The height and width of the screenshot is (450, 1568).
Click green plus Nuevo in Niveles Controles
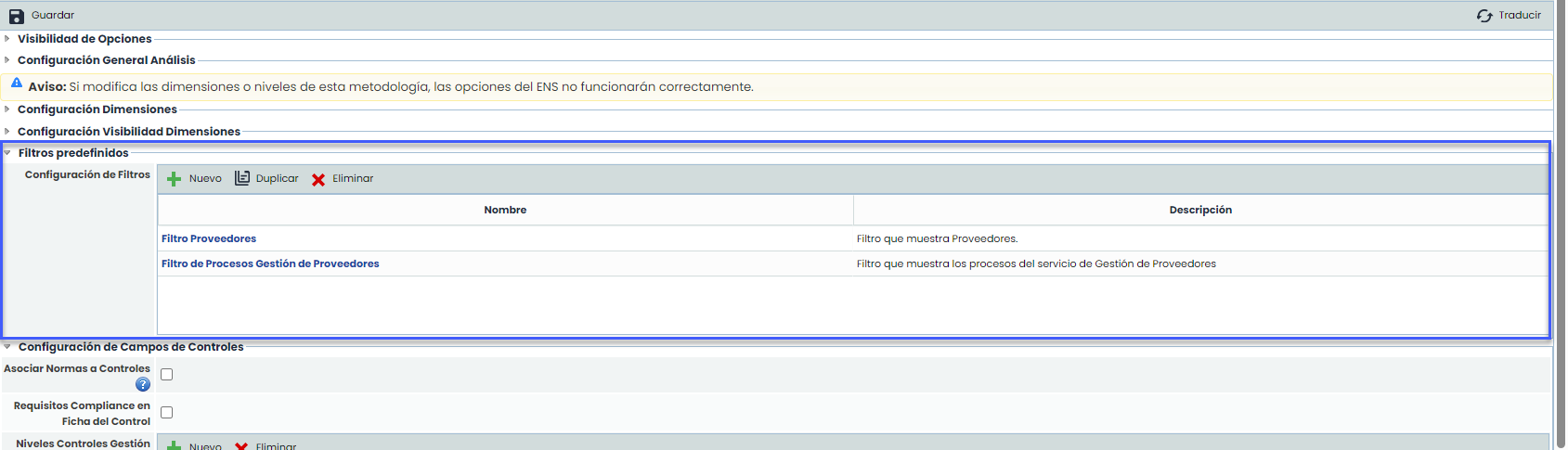click(x=174, y=446)
